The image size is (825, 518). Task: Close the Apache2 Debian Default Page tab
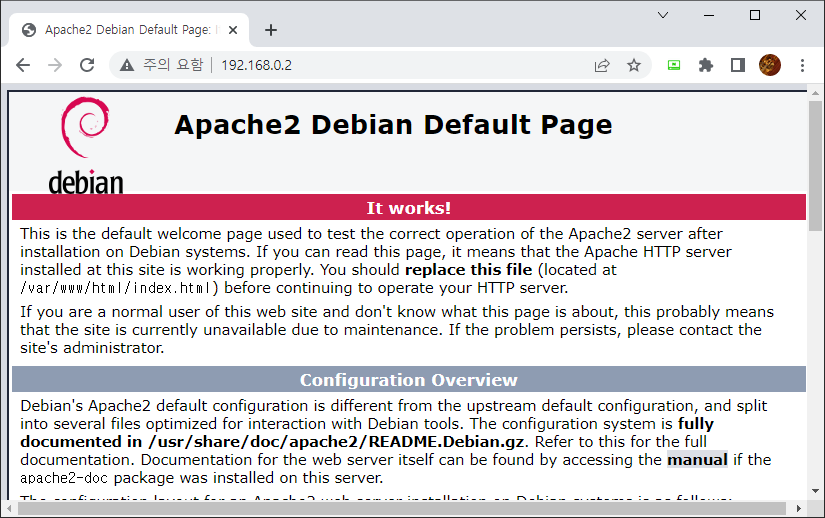tap(233, 30)
